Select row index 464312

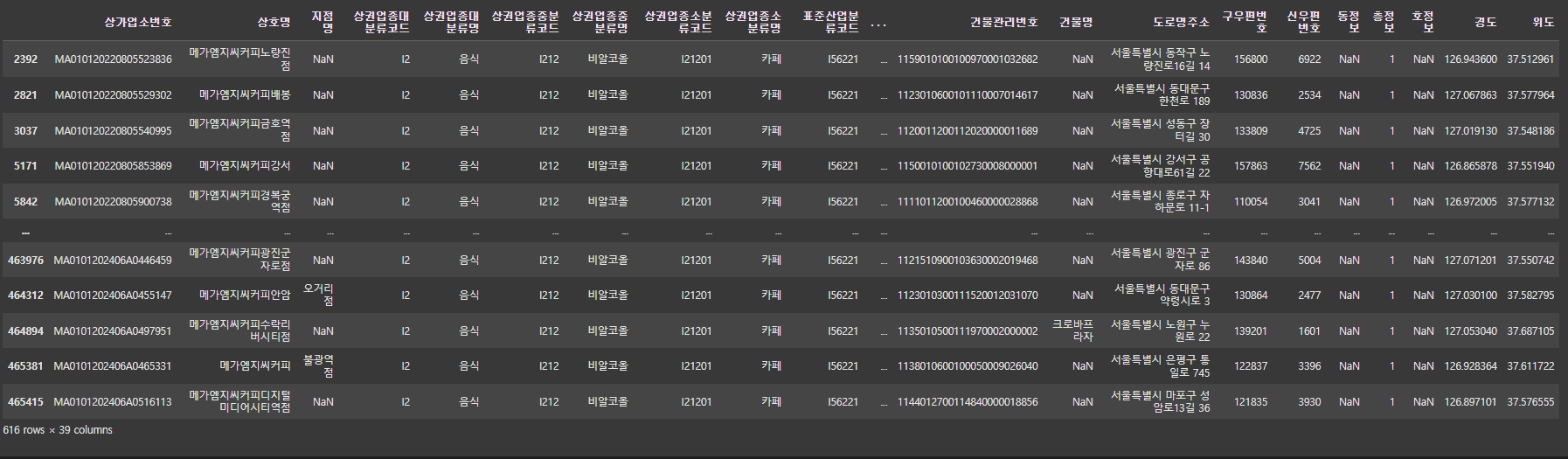[x=25, y=295]
